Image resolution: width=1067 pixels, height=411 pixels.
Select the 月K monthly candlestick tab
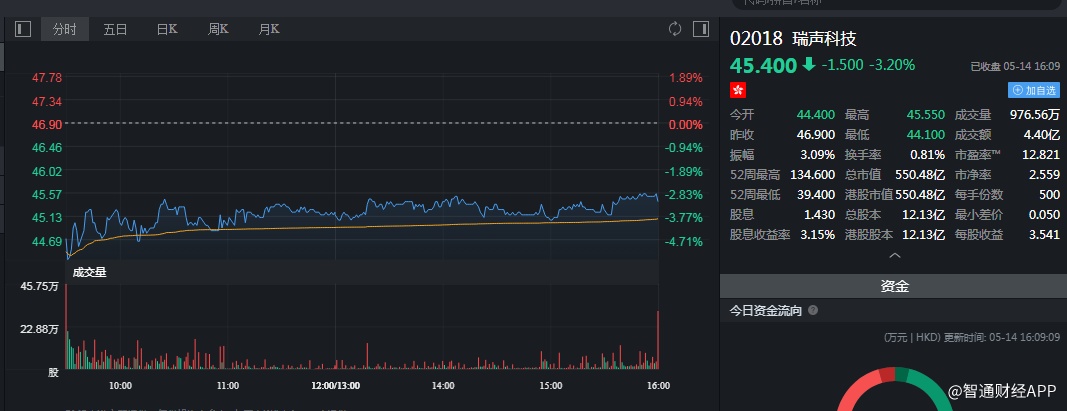click(269, 29)
